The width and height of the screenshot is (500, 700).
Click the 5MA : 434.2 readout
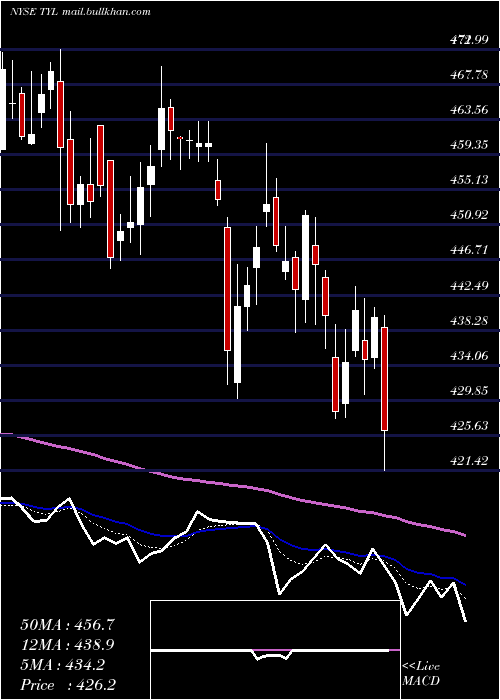point(63,665)
